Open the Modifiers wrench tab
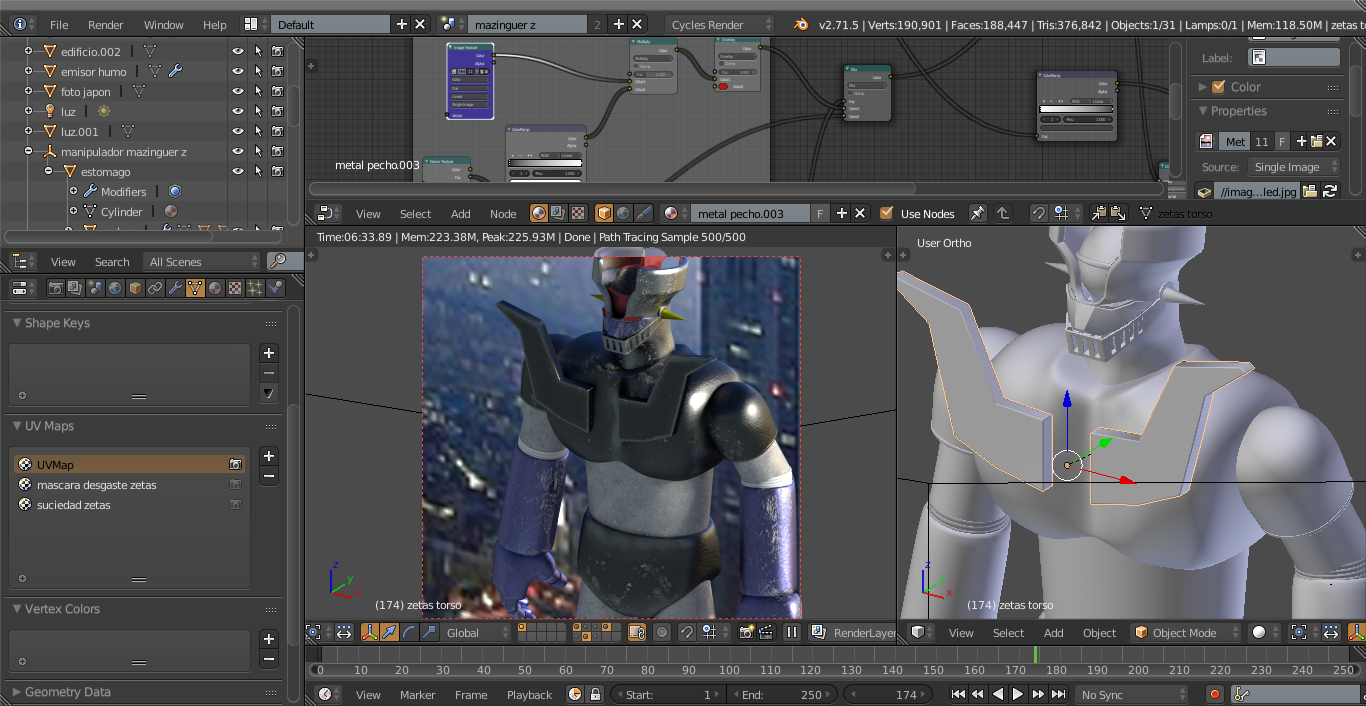This screenshot has height=706, width=1366. (175, 288)
